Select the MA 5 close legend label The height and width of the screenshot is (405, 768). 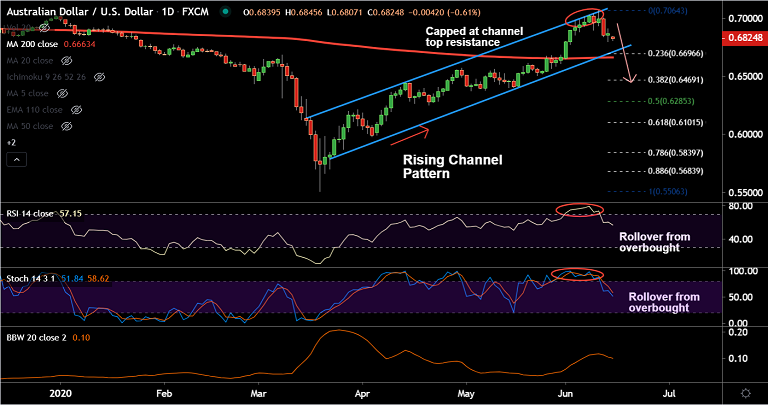click(x=27, y=93)
